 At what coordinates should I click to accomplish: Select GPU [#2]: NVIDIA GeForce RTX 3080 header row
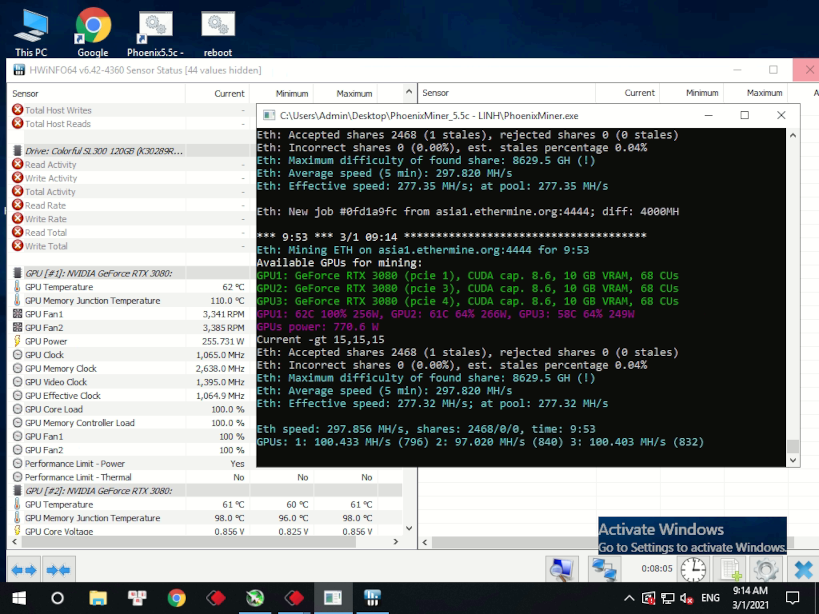click(x=206, y=490)
